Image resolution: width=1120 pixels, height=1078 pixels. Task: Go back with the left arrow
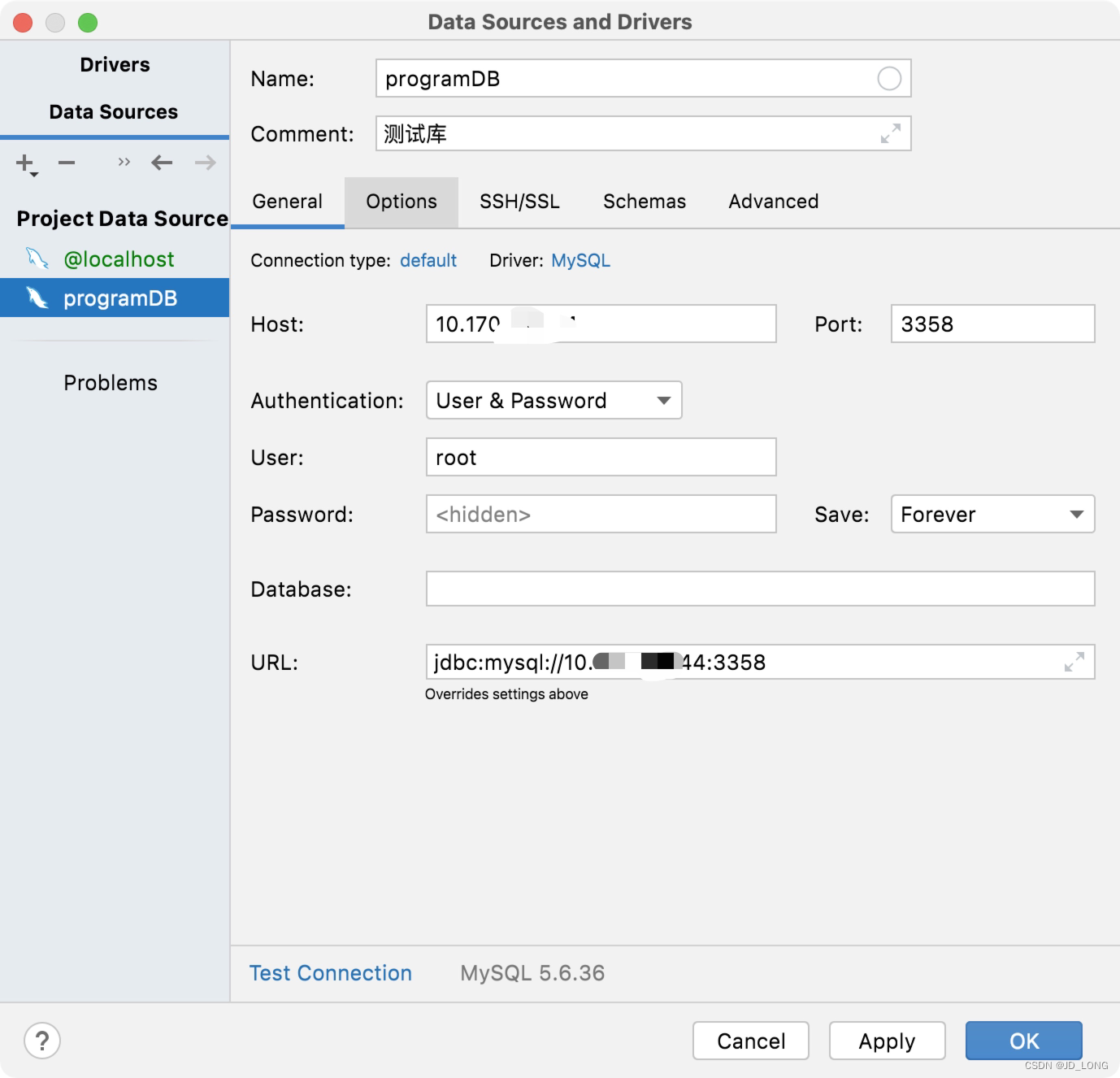click(162, 163)
